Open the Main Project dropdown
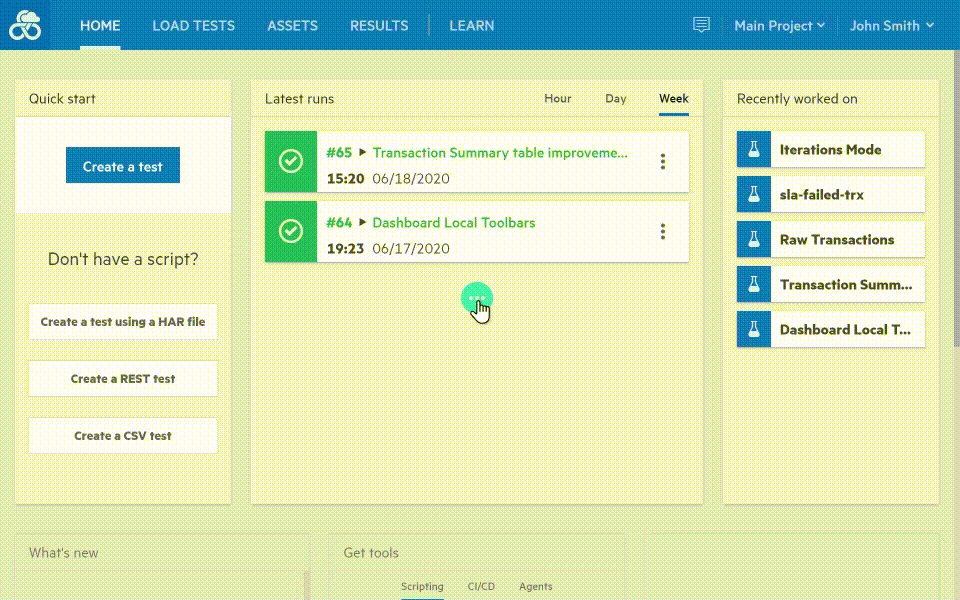The width and height of the screenshot is (960, 600). 778,25
